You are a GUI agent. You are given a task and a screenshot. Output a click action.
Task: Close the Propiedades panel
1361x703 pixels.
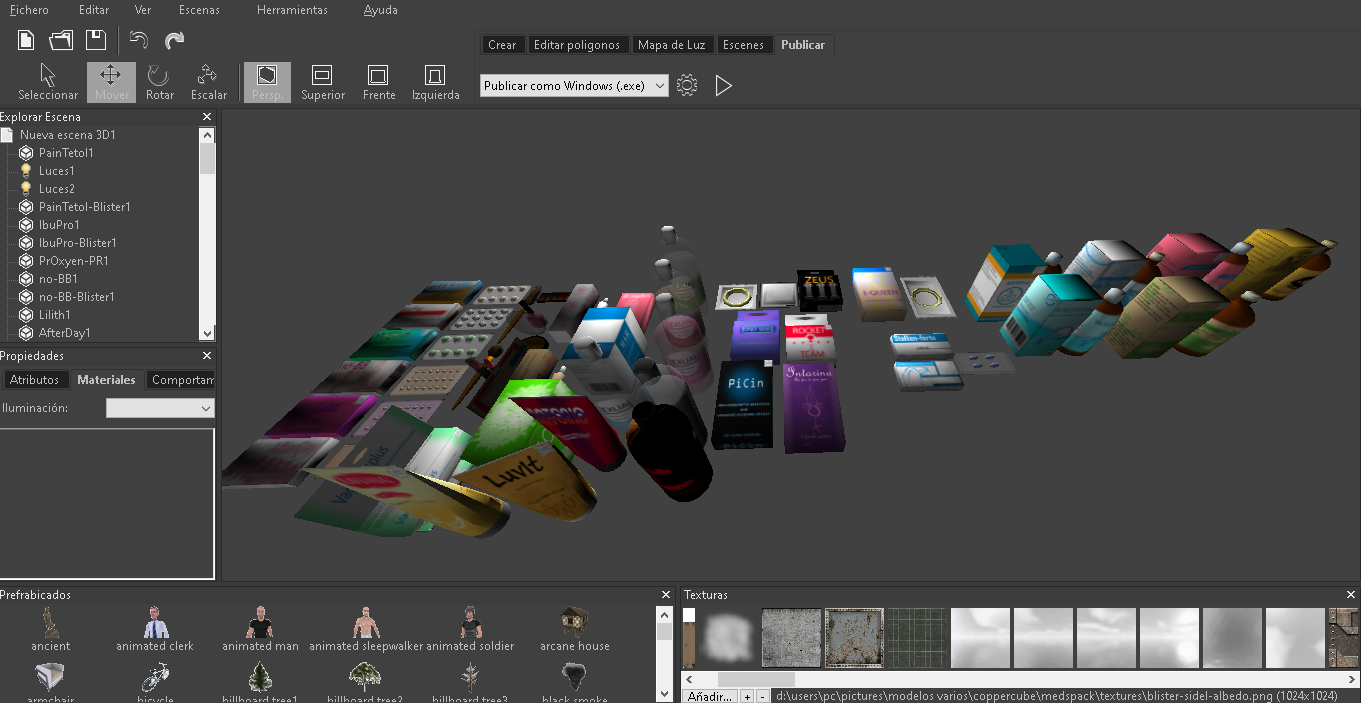pos(207,356)
